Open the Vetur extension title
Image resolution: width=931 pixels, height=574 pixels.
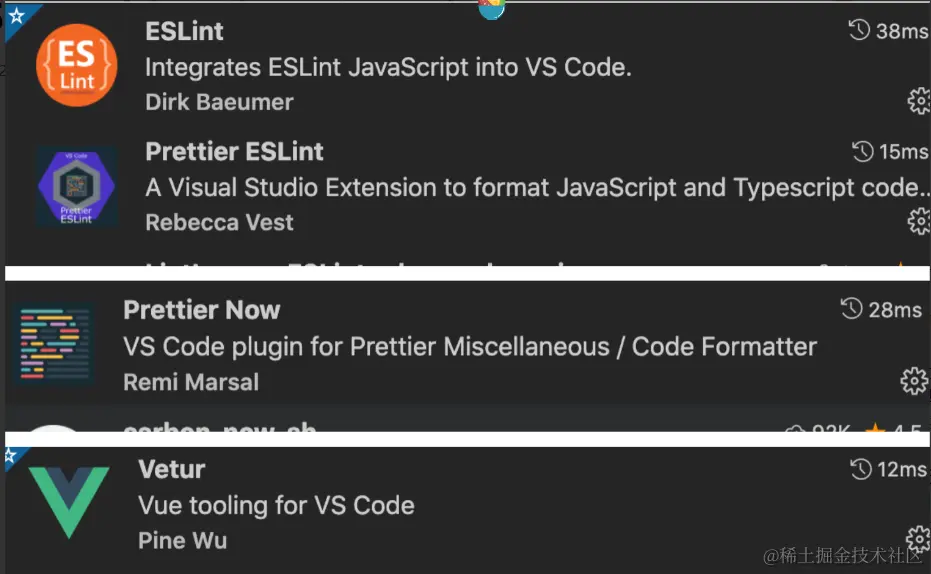tap(172, 469)
